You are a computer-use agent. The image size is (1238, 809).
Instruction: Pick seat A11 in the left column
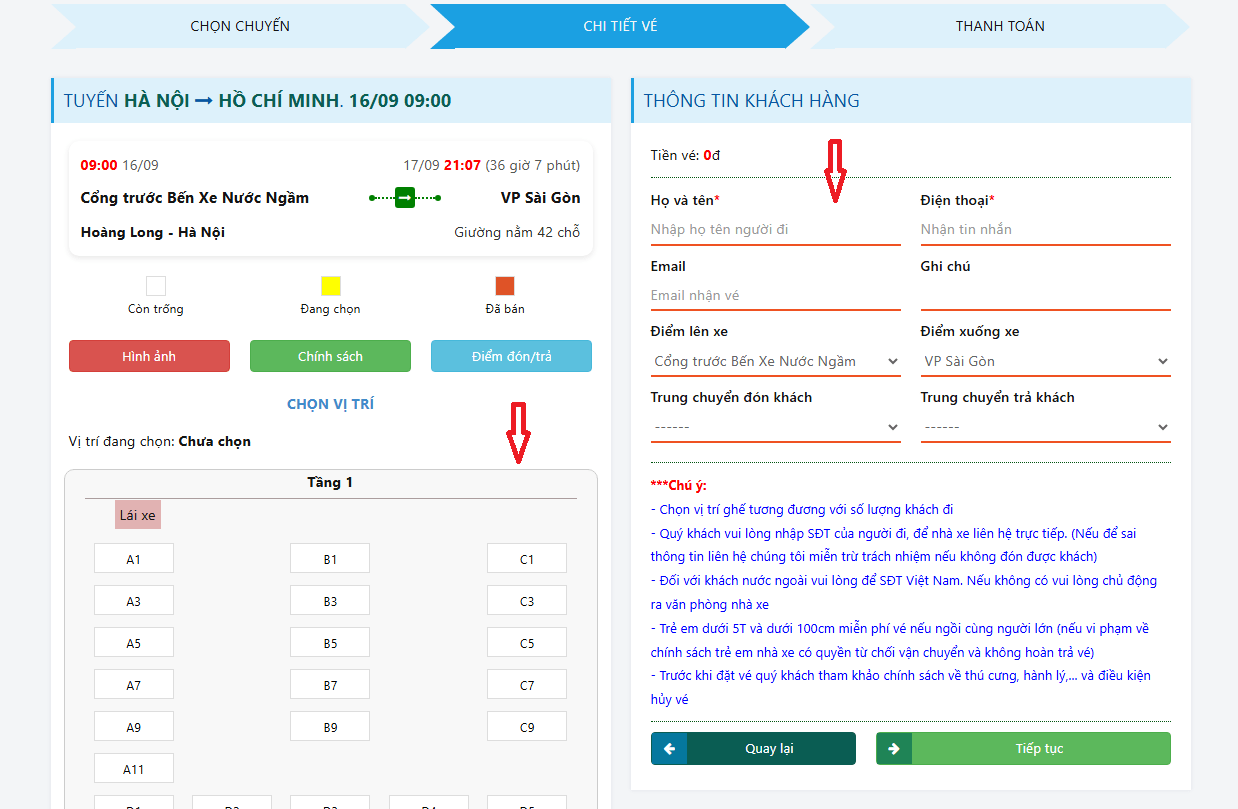(134, 769)
